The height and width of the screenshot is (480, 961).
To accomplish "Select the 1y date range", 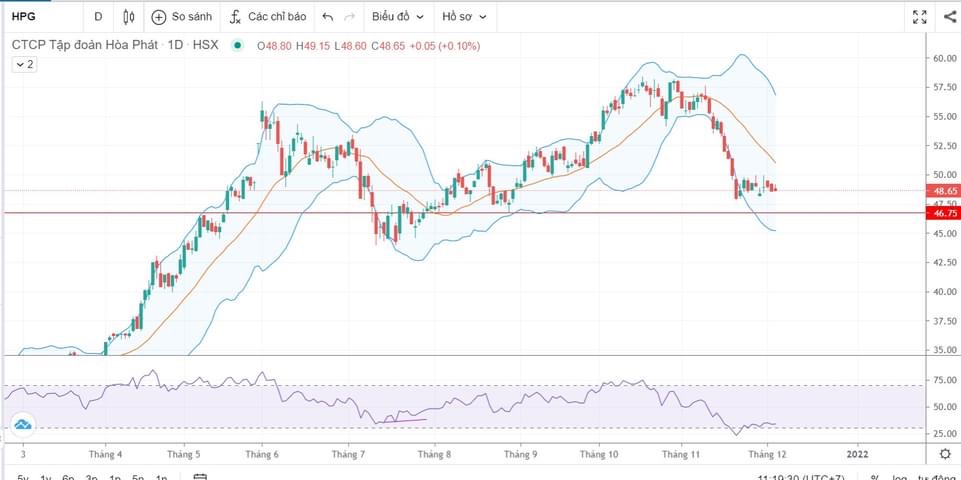I will click(x=46, y=477).
